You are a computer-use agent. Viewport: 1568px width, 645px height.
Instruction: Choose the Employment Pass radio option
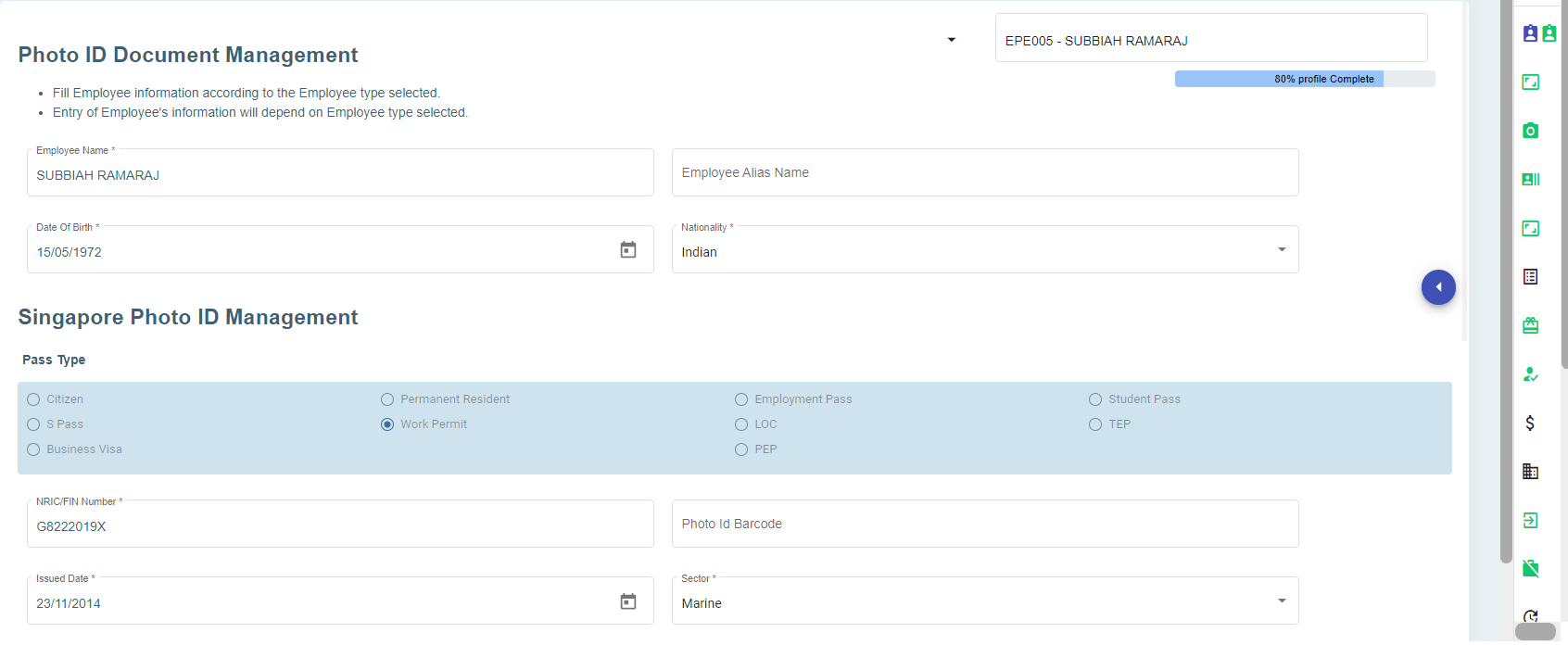(741, 399)
